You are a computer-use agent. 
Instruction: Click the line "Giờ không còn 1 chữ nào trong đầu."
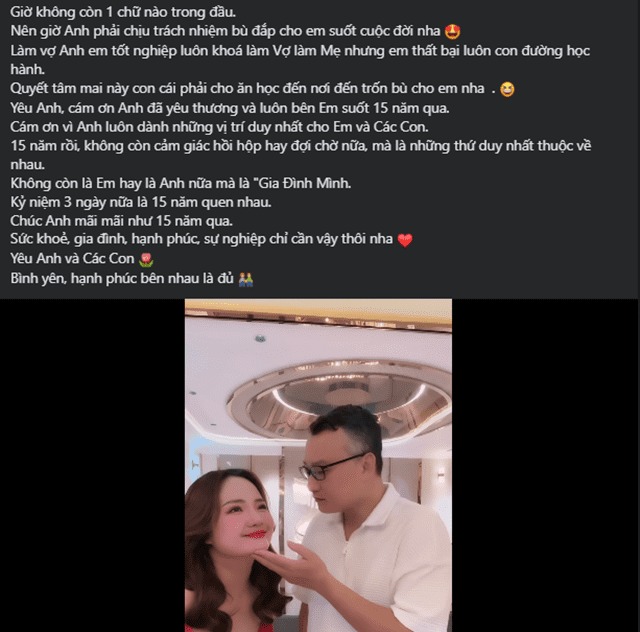click(123, 12)
